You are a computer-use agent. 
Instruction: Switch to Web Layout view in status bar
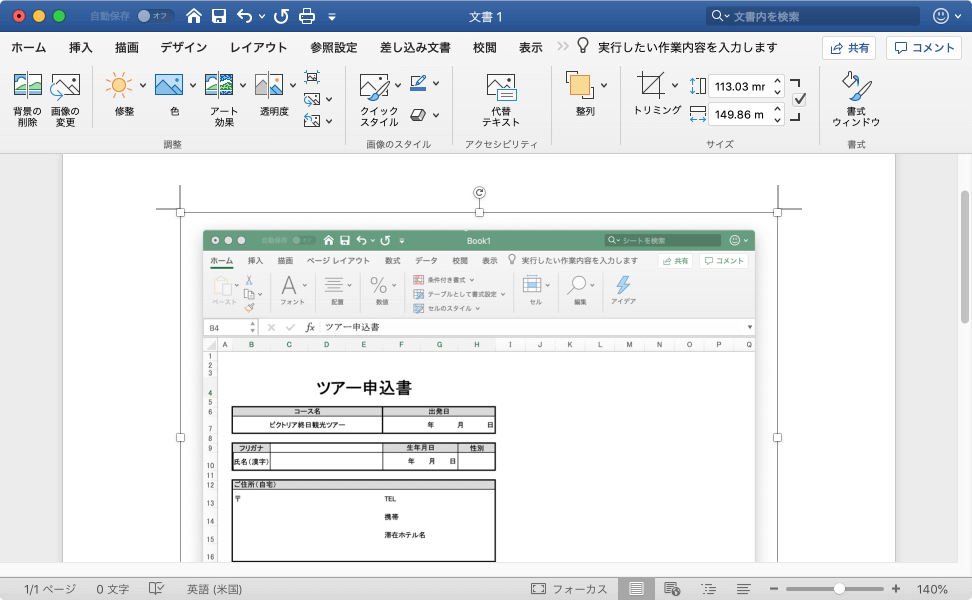coord(672,588)
